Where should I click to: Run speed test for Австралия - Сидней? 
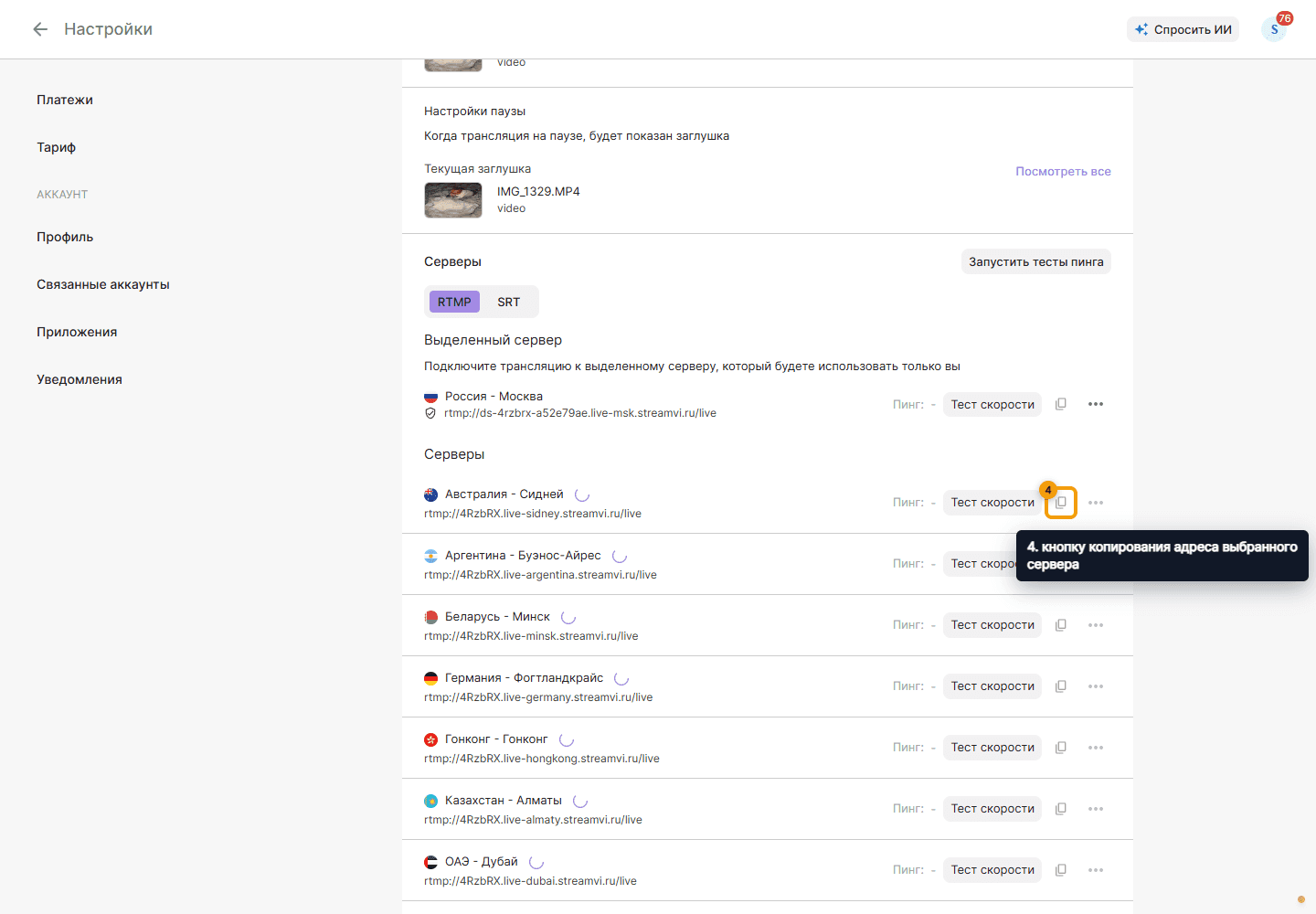(992, 503)
